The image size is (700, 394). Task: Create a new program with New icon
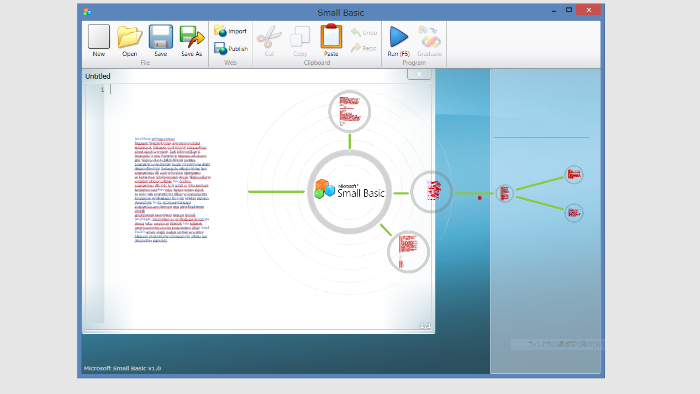99,40
